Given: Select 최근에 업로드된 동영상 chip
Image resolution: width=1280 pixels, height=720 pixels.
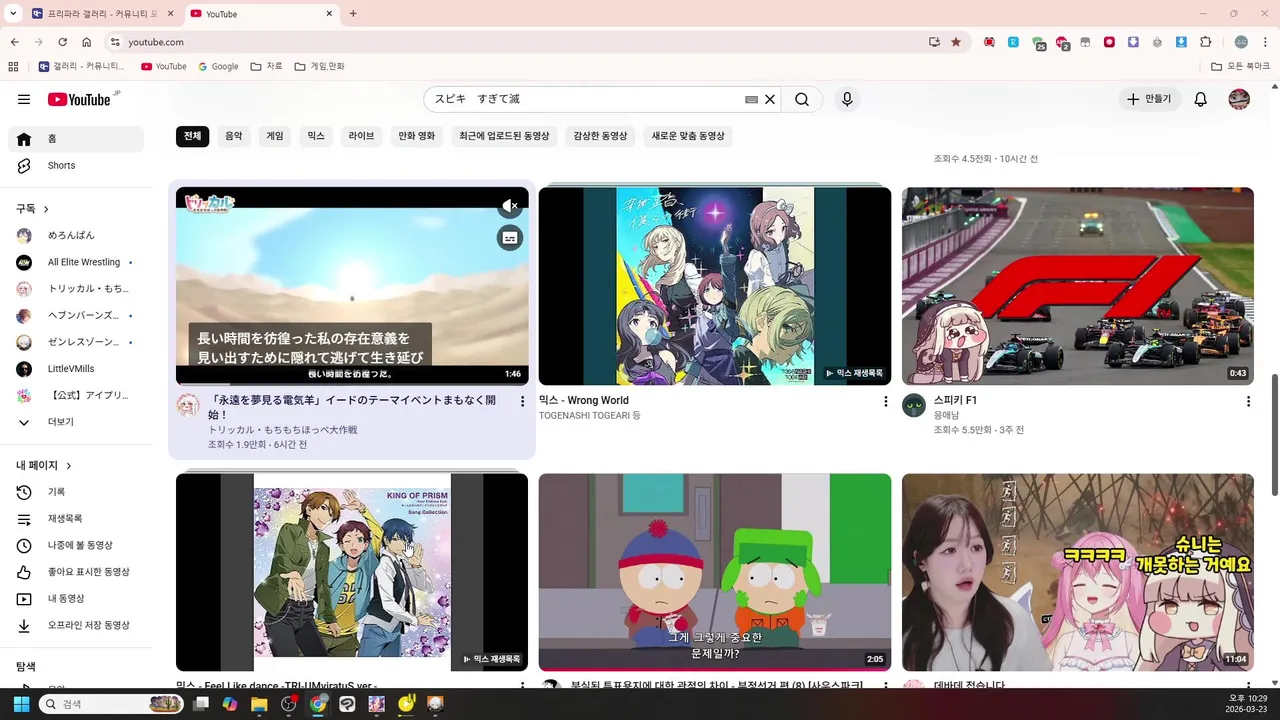Looking at the screenshot, I should tap(504, 136).
